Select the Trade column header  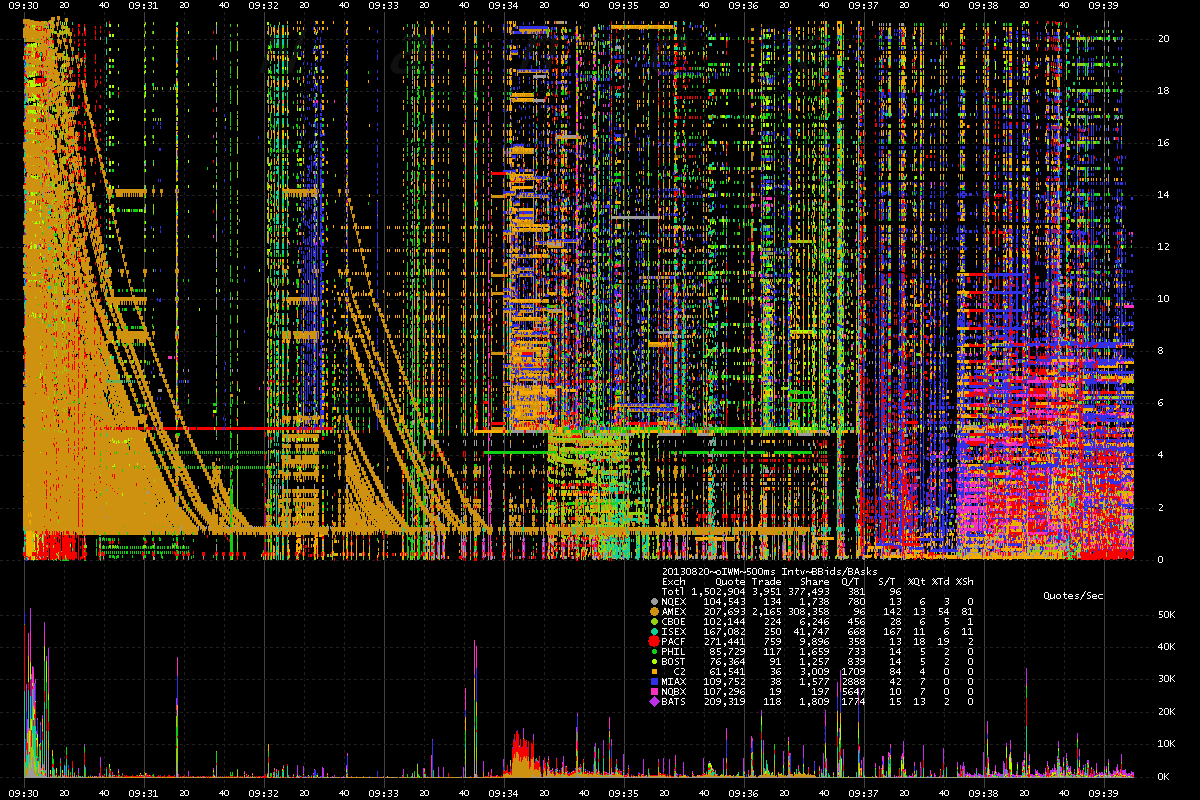click(766, 581)
